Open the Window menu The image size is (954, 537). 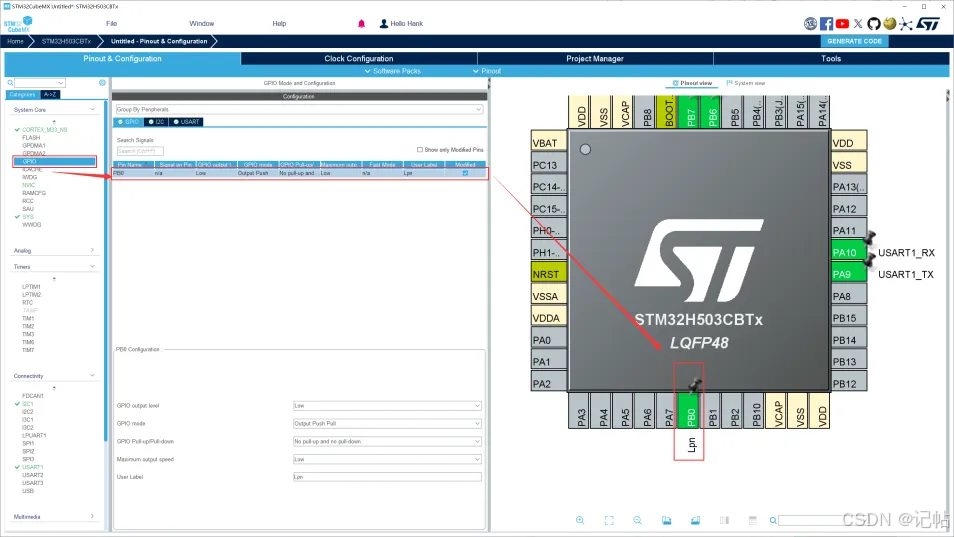201,23
